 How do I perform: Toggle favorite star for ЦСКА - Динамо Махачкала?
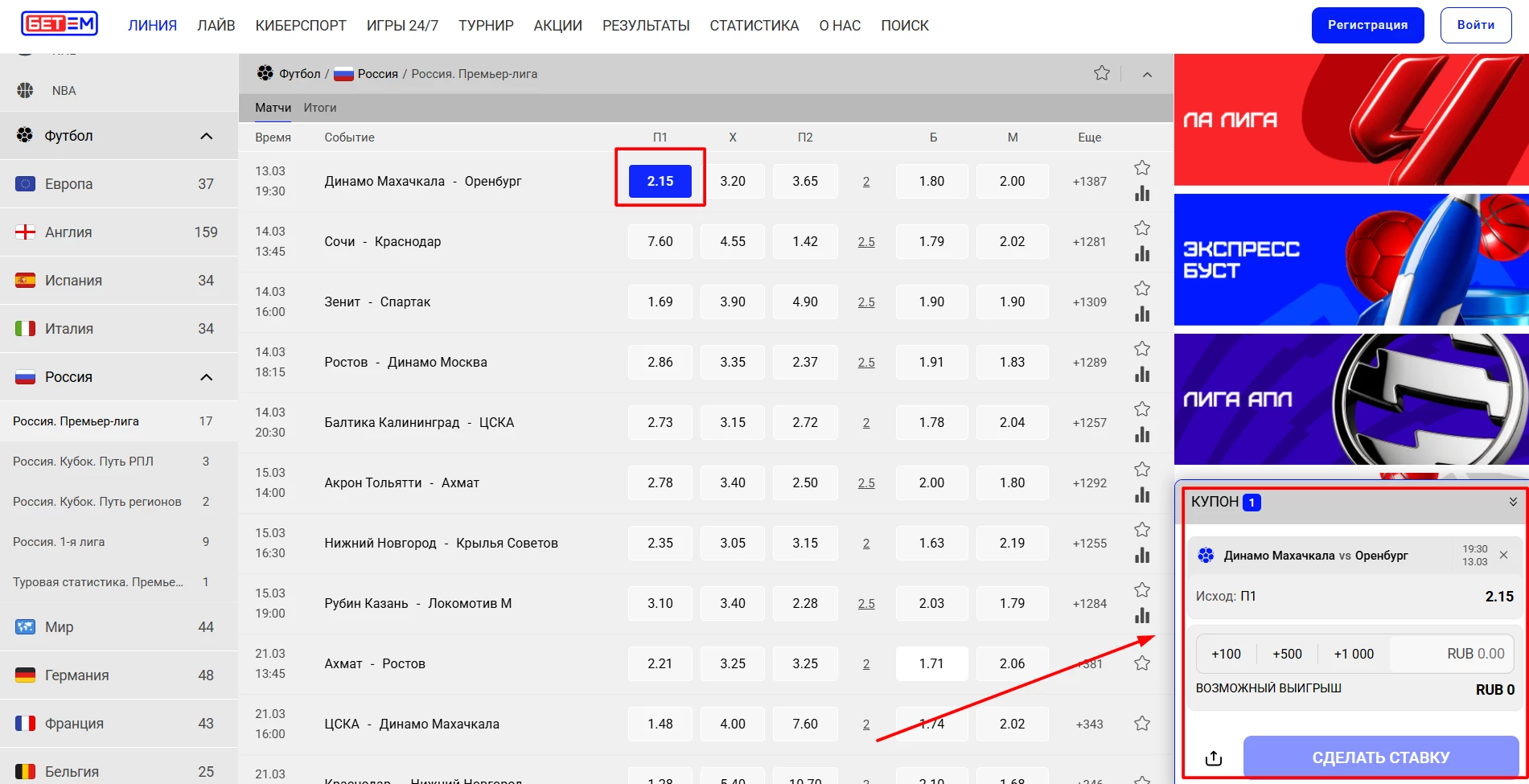coord(1142,724)
